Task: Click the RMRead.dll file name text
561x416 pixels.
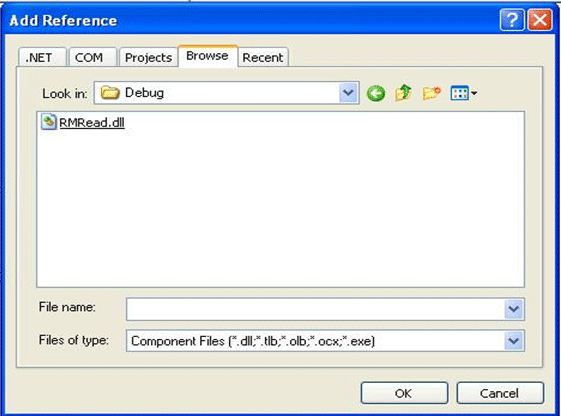Action: tap(92, 123)
